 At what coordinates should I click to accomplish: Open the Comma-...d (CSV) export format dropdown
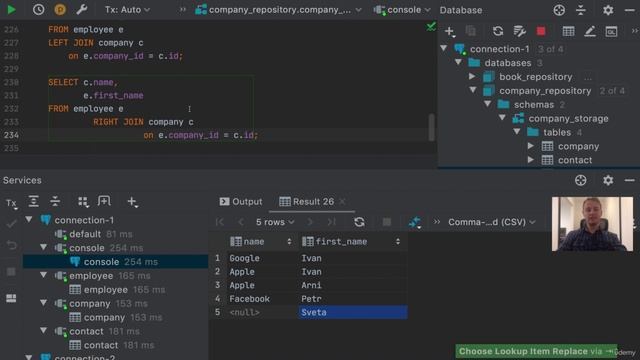491,222
